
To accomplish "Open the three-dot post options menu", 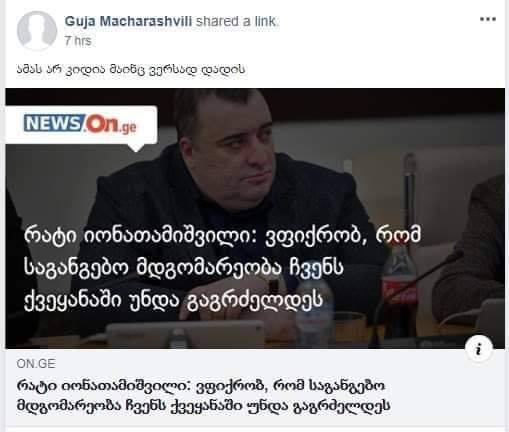I will pos(488,19).
